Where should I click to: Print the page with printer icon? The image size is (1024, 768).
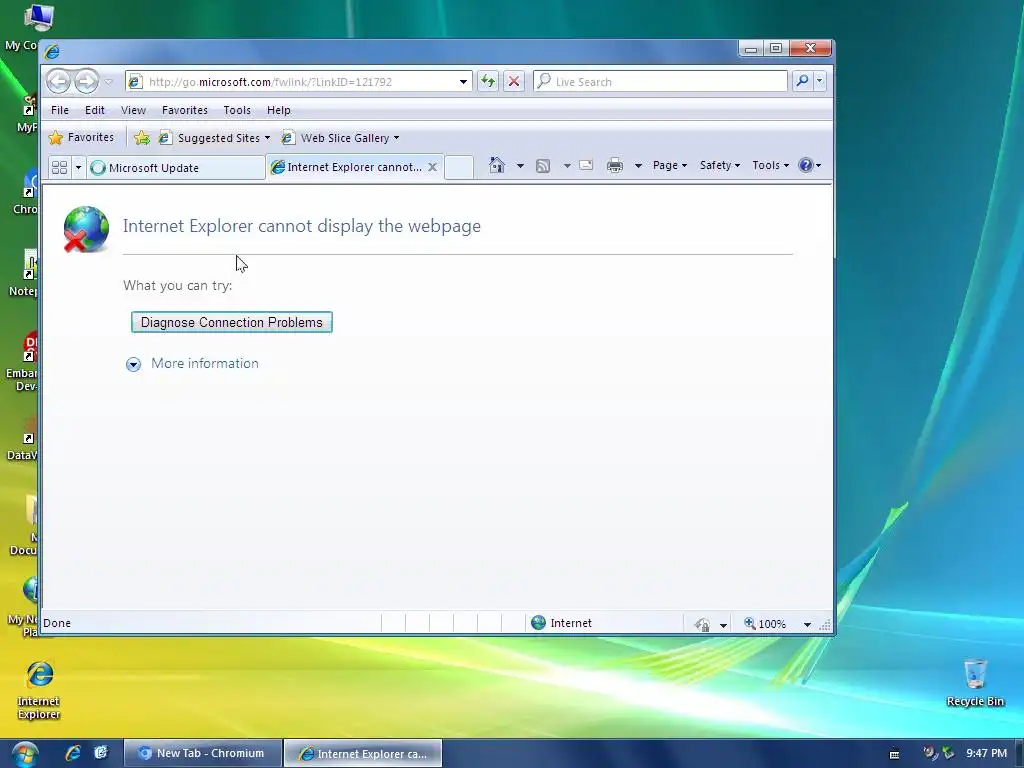click(615, 166)
